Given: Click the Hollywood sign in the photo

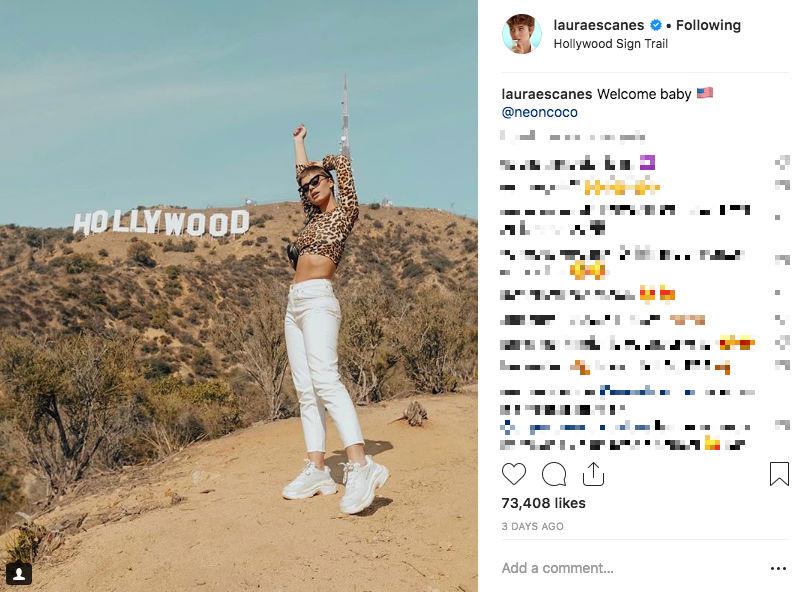Looking at the screenshot, I should point(161,222).
